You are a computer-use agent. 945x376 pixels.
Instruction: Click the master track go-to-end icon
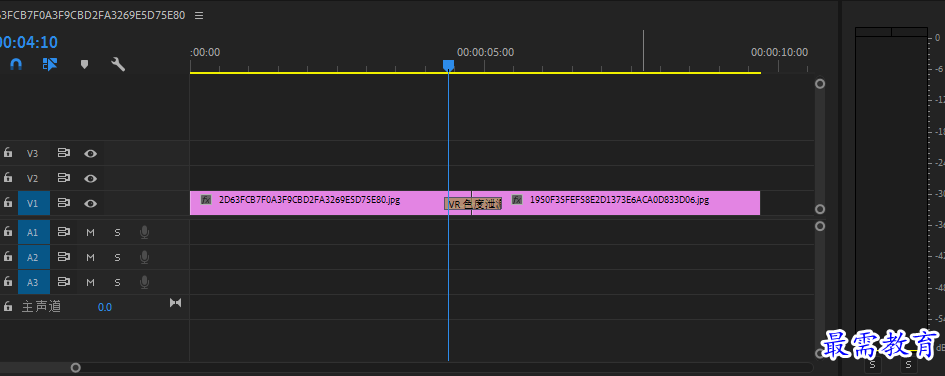[175, 302]
